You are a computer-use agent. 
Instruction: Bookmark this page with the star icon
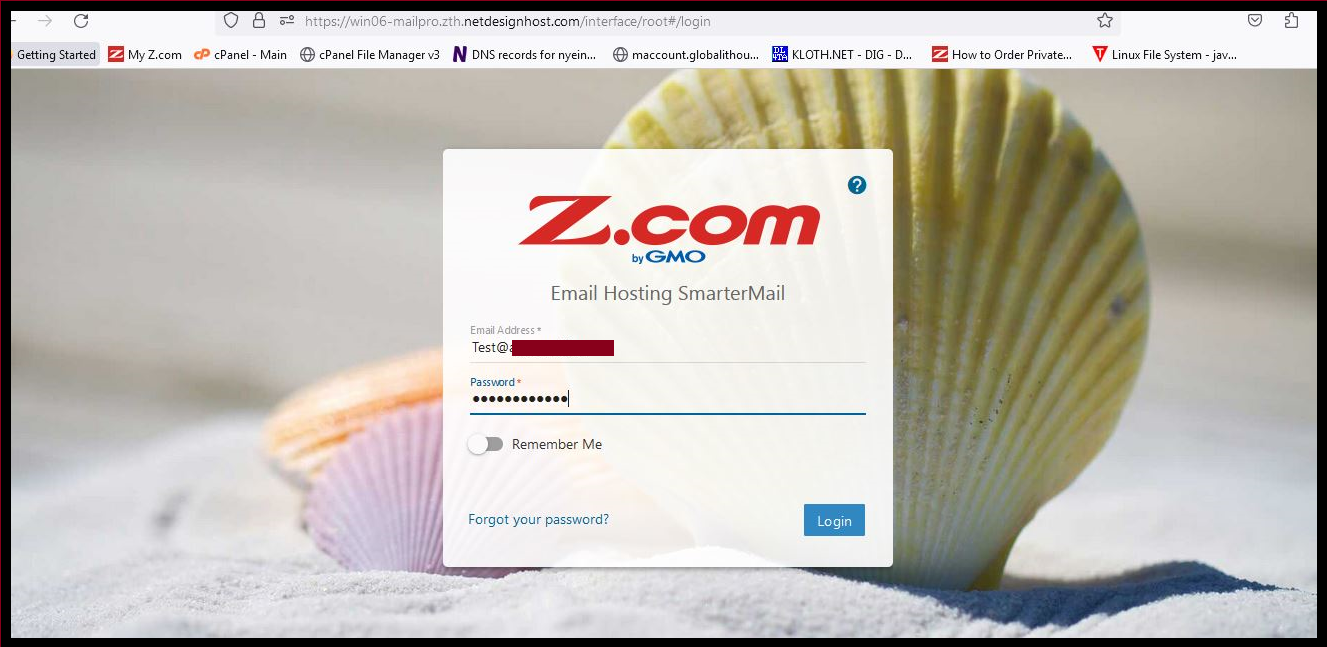tap(1105, 21)
